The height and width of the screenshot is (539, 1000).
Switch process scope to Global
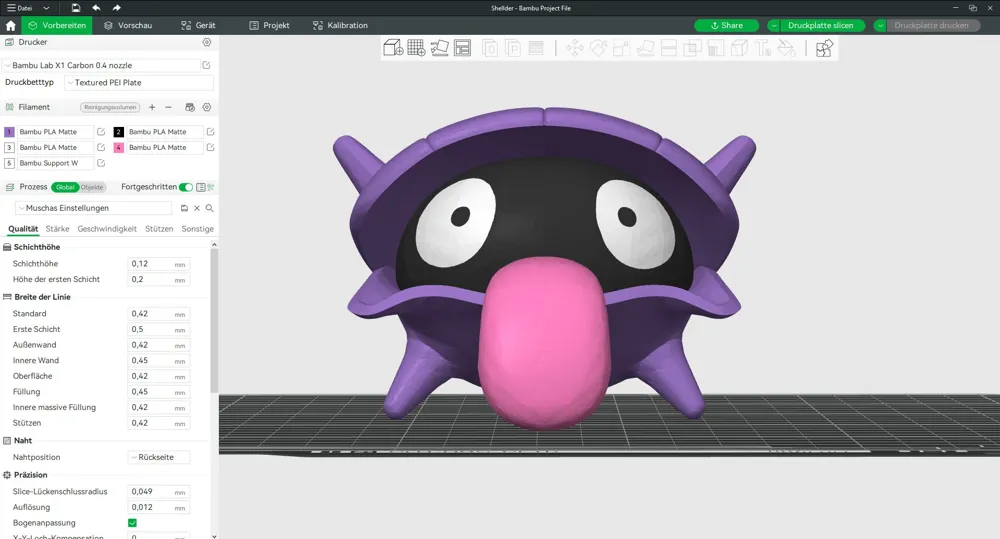point(65,187)
